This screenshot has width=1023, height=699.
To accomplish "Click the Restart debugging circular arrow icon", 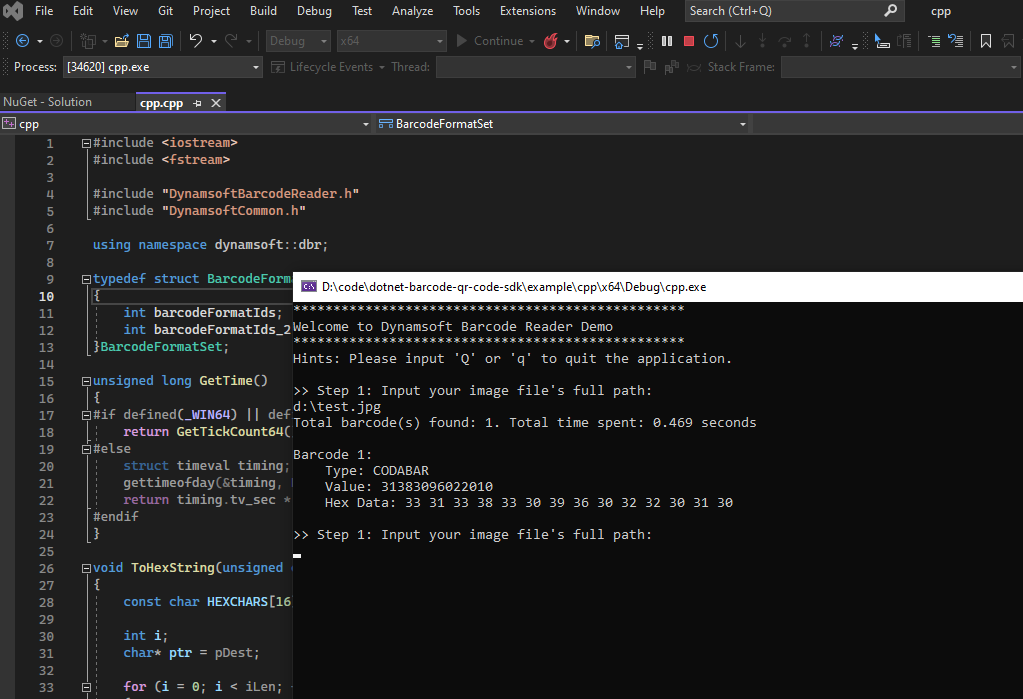I will click(711, 41).
